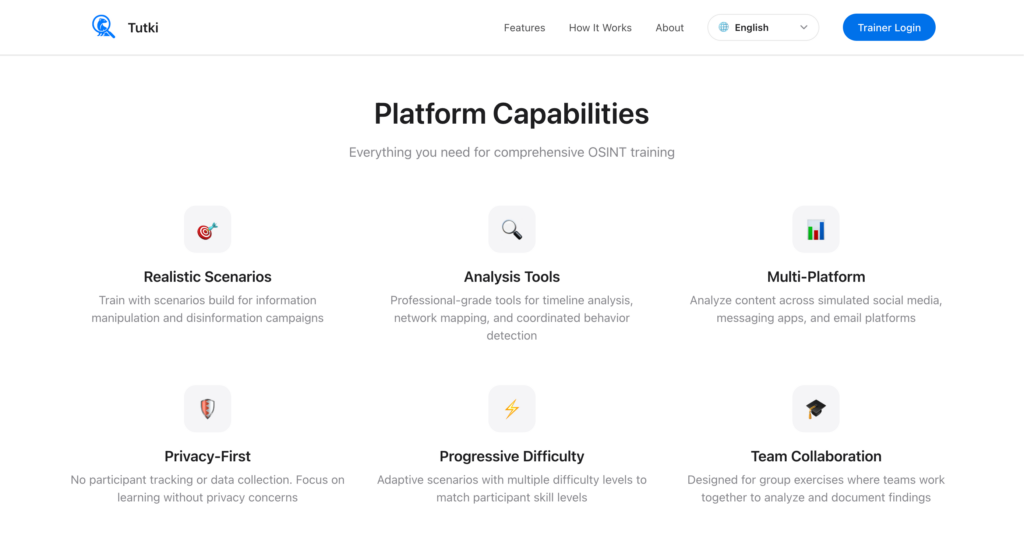This screenshot has width=1024, height=557.
Task: Click the Tutki magnifier logo icon
Action: (x=103, y=27)
